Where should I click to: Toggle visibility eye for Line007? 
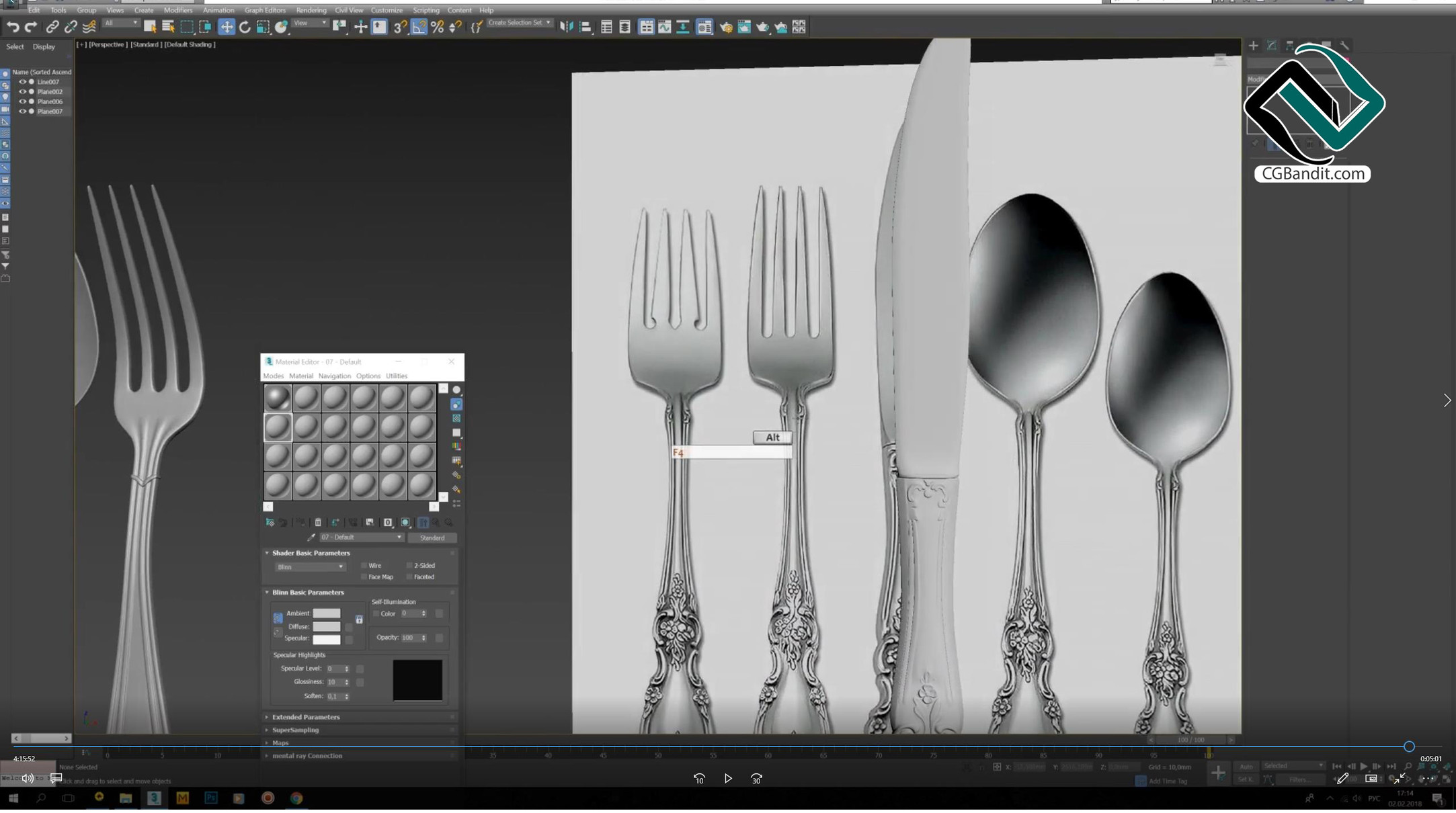(22, 82)
